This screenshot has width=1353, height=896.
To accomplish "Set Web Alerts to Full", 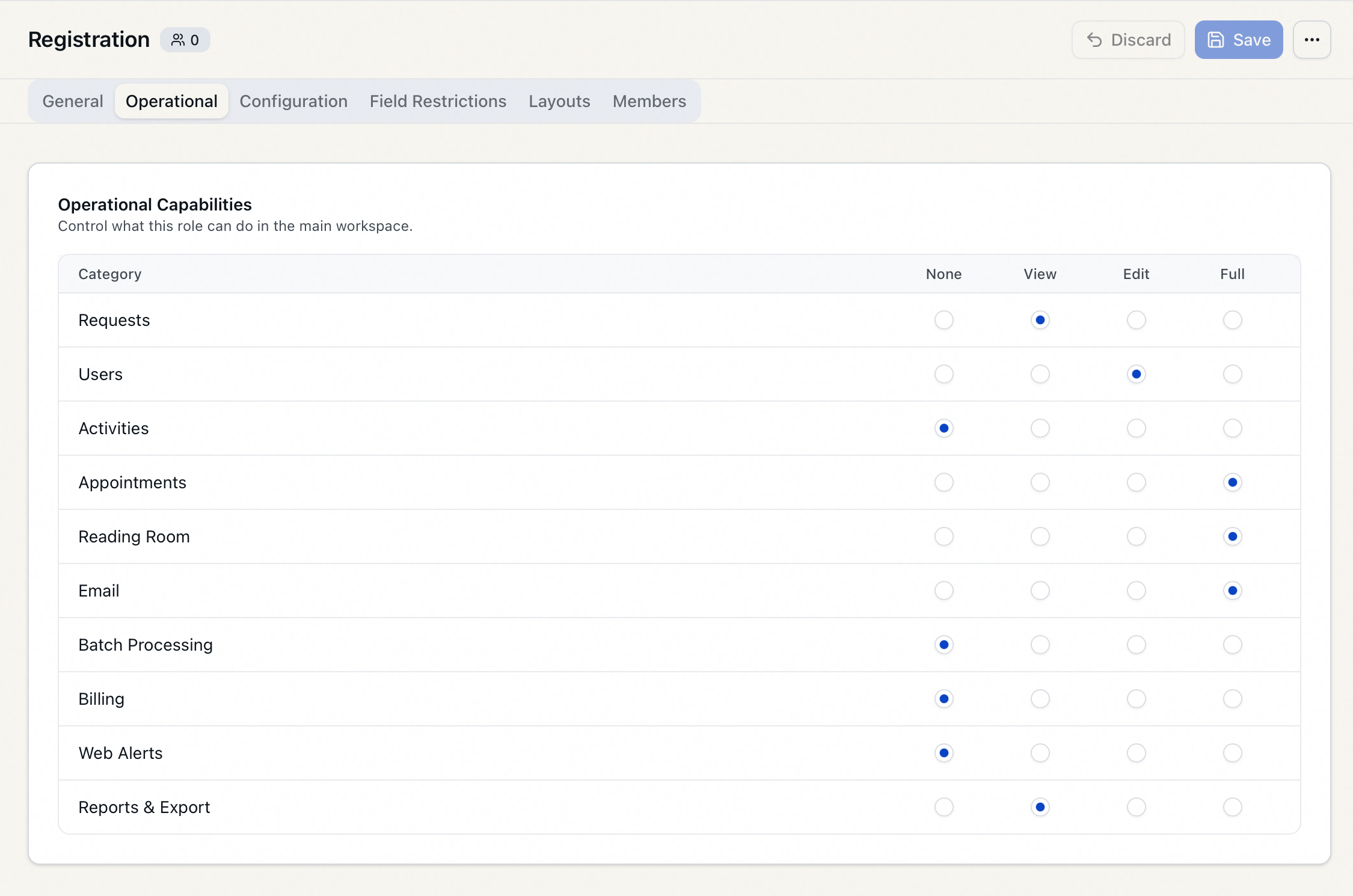I will 1233,753.
